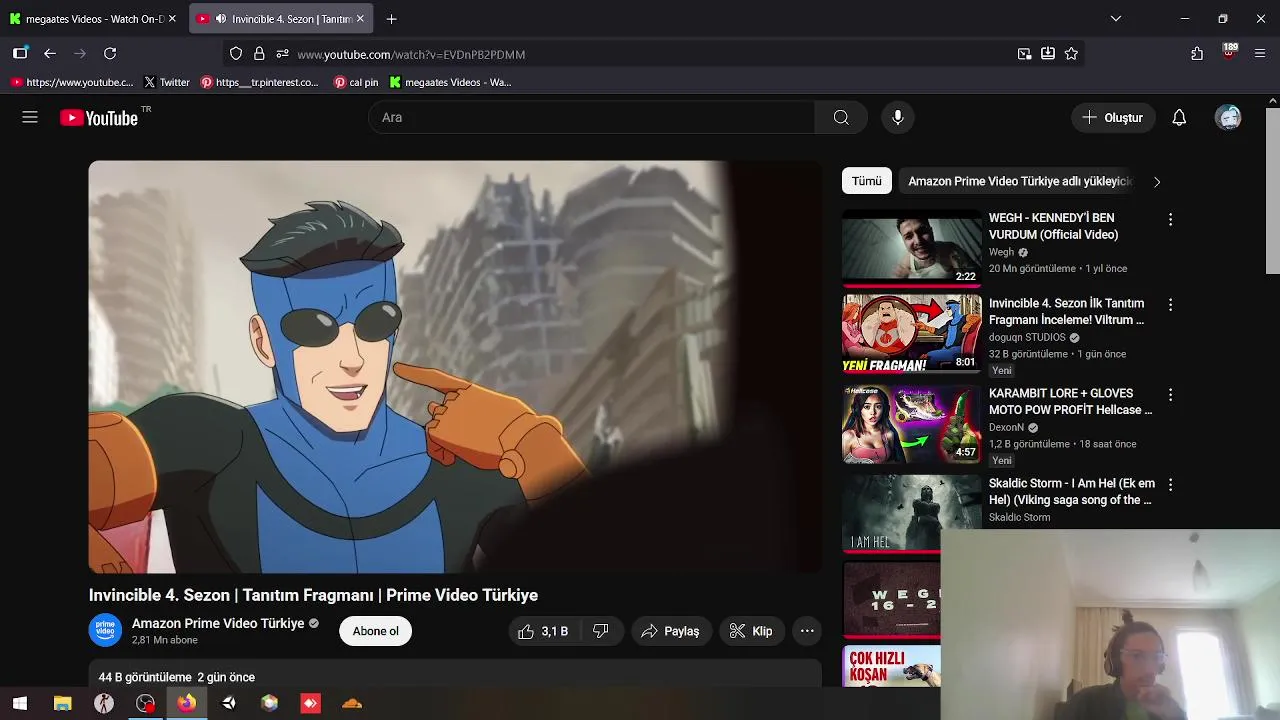This screenshot has height=720, width=1280.
Task: Open the three-dot more actions button under the video
Action: click(807, 631)
